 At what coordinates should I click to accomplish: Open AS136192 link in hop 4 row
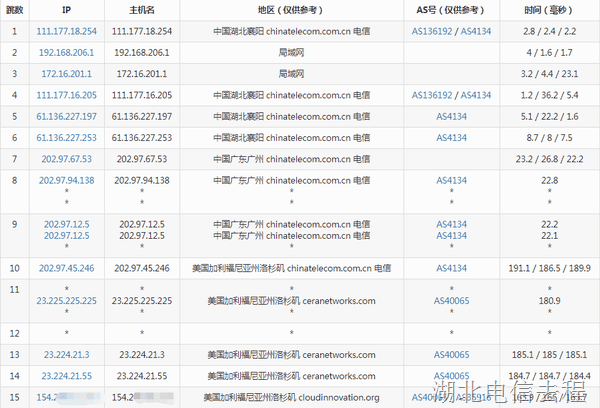[432, 95]
